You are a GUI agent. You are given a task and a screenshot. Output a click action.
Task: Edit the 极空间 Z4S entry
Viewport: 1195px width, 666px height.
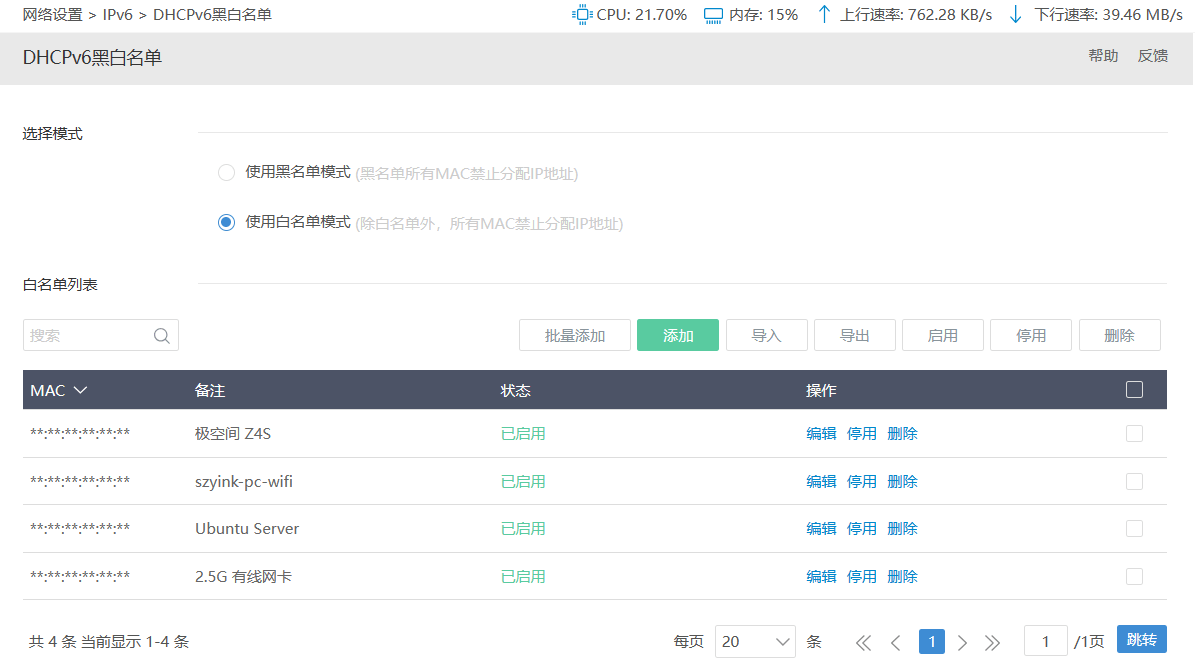click(x=821, y=434)
